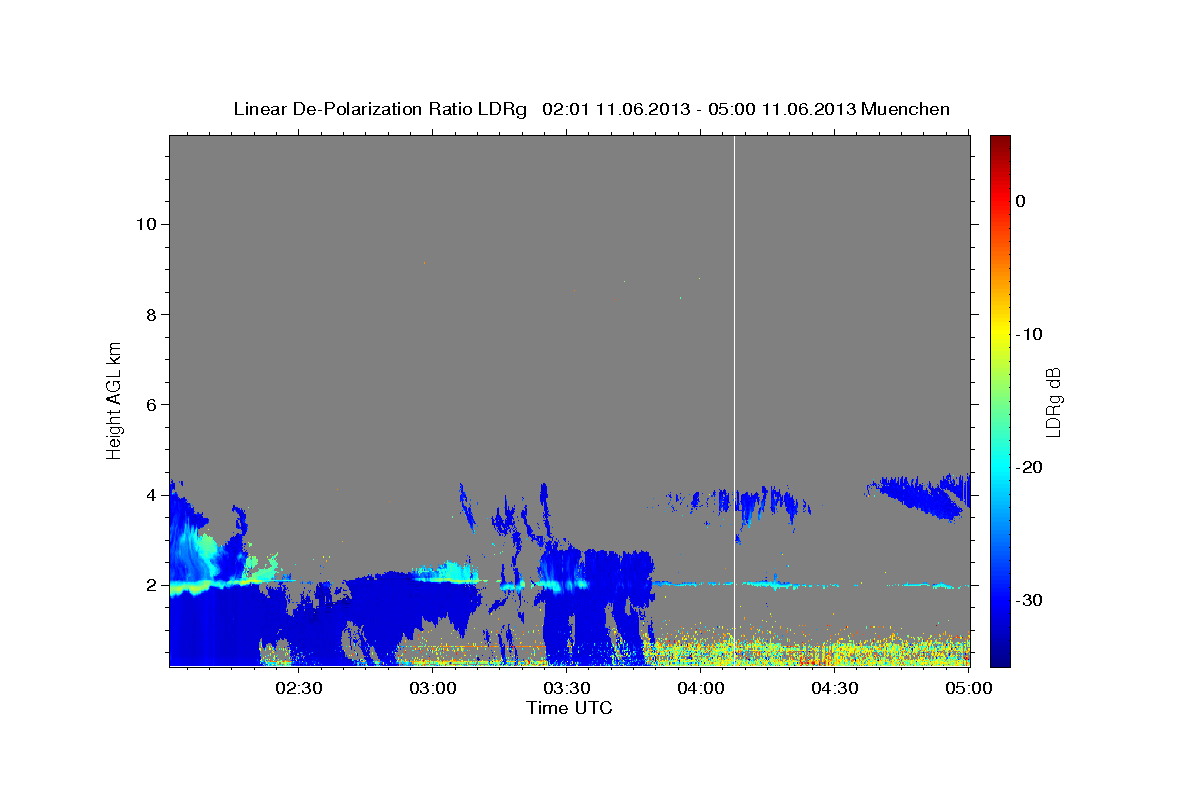
Task: Click the 'Time UTC' x-axis label
Action: [x=569, y=708]
